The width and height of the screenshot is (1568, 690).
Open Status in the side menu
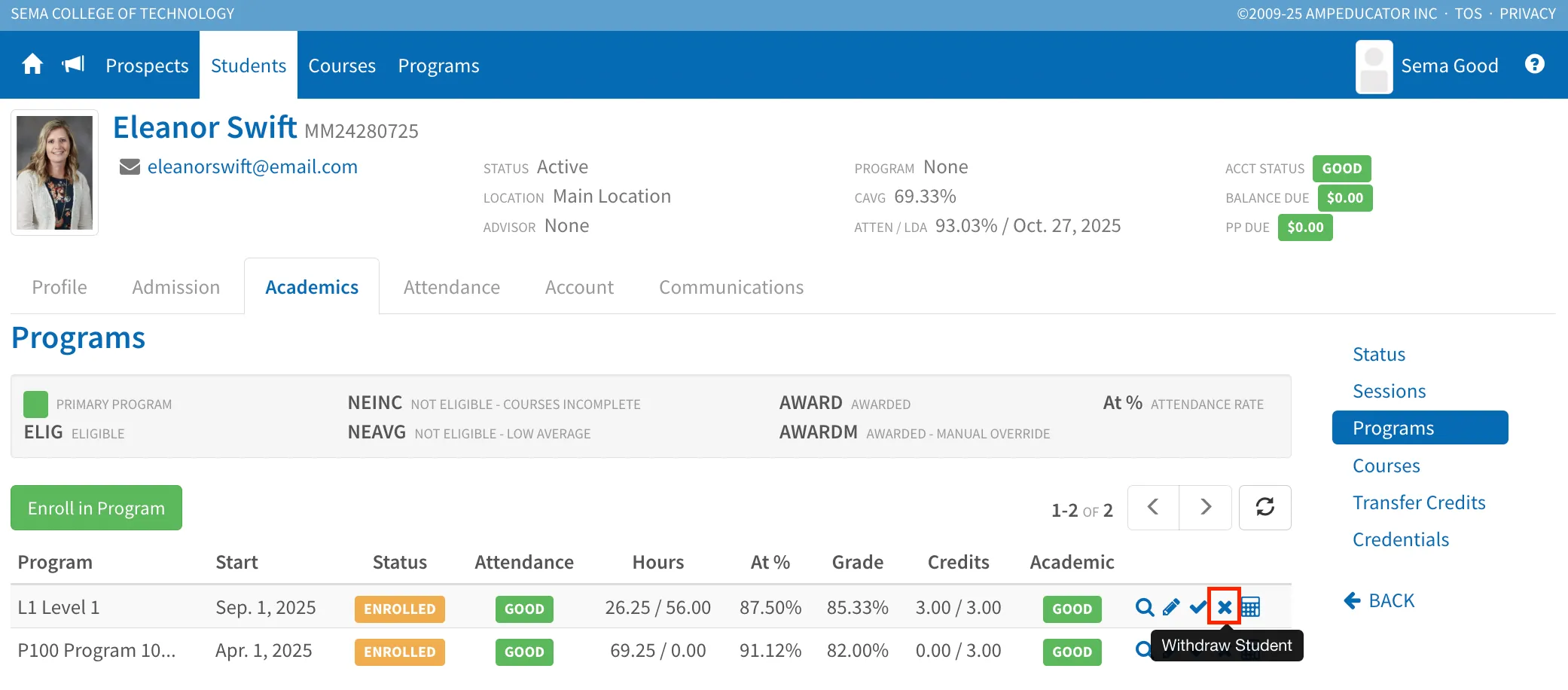point(1379,354)
